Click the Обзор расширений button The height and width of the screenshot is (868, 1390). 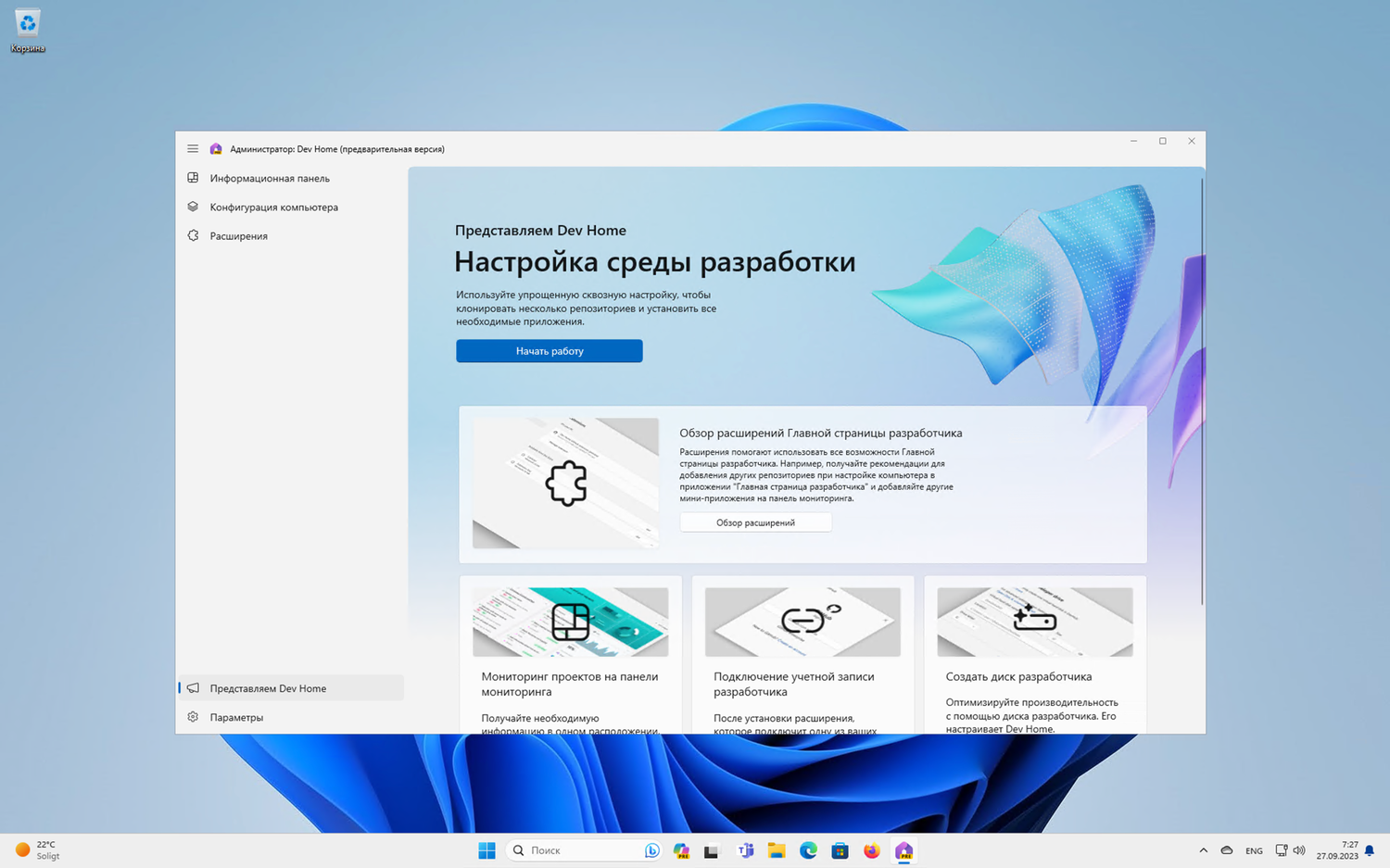(755, 522)
